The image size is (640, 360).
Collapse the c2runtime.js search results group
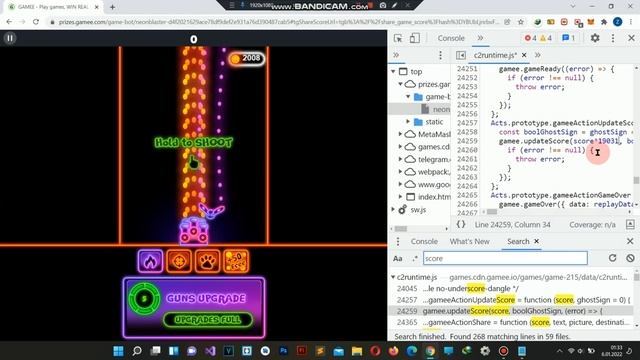(393, 277)
